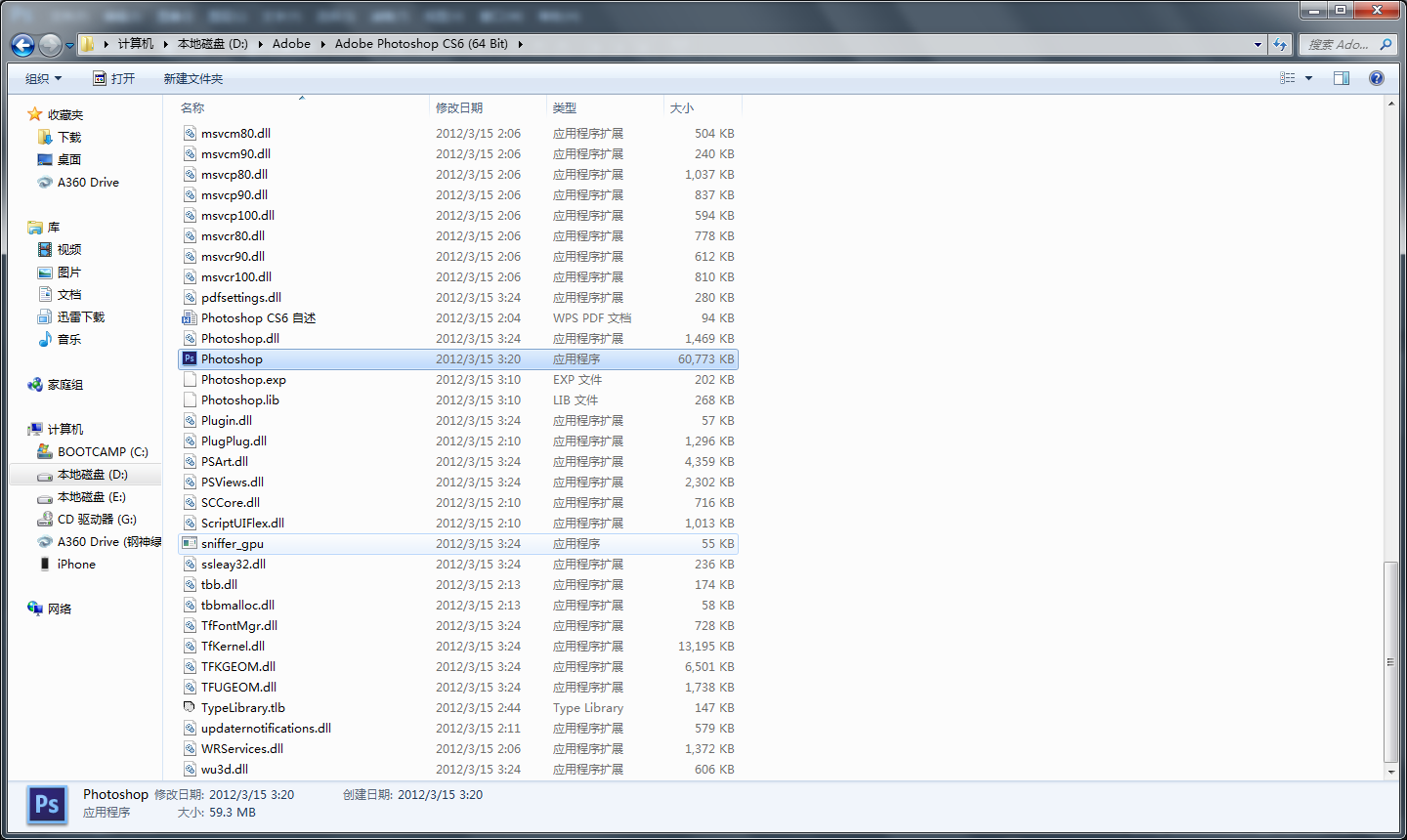
Task: Click the Forward navigation arrow button
Action: coord(50,44)
